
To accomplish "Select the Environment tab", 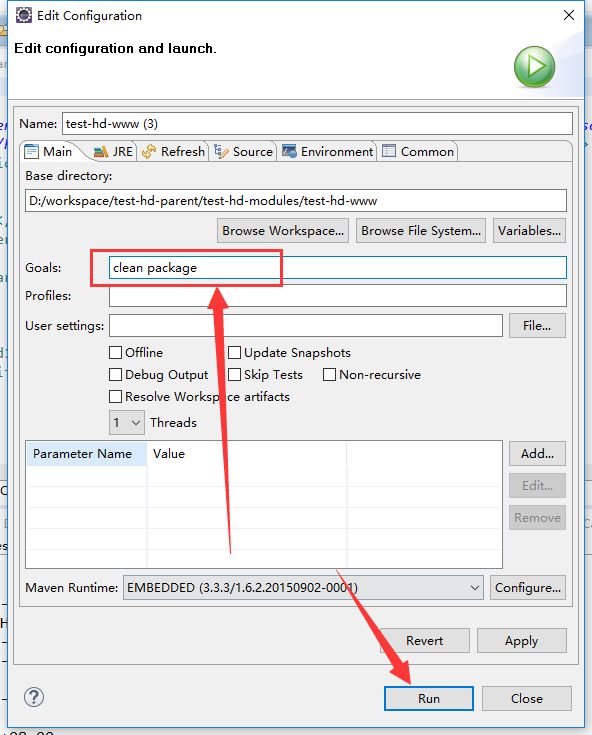I will click(328, 152).
